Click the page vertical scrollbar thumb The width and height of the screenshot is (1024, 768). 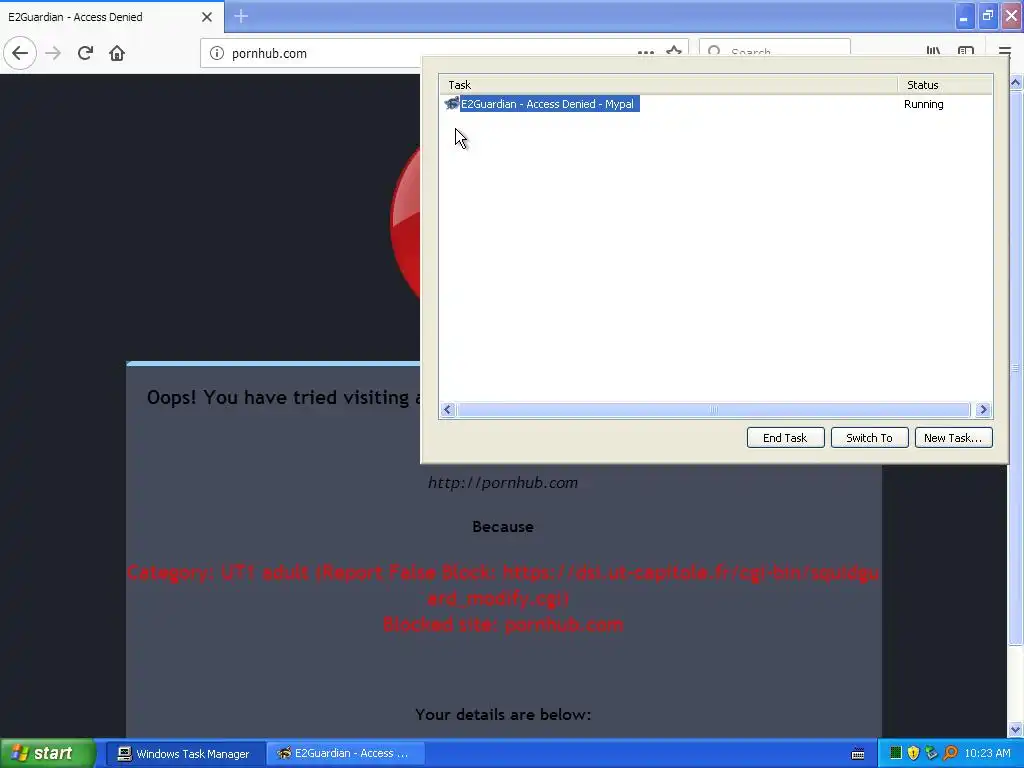click(x=1016, y=368)
